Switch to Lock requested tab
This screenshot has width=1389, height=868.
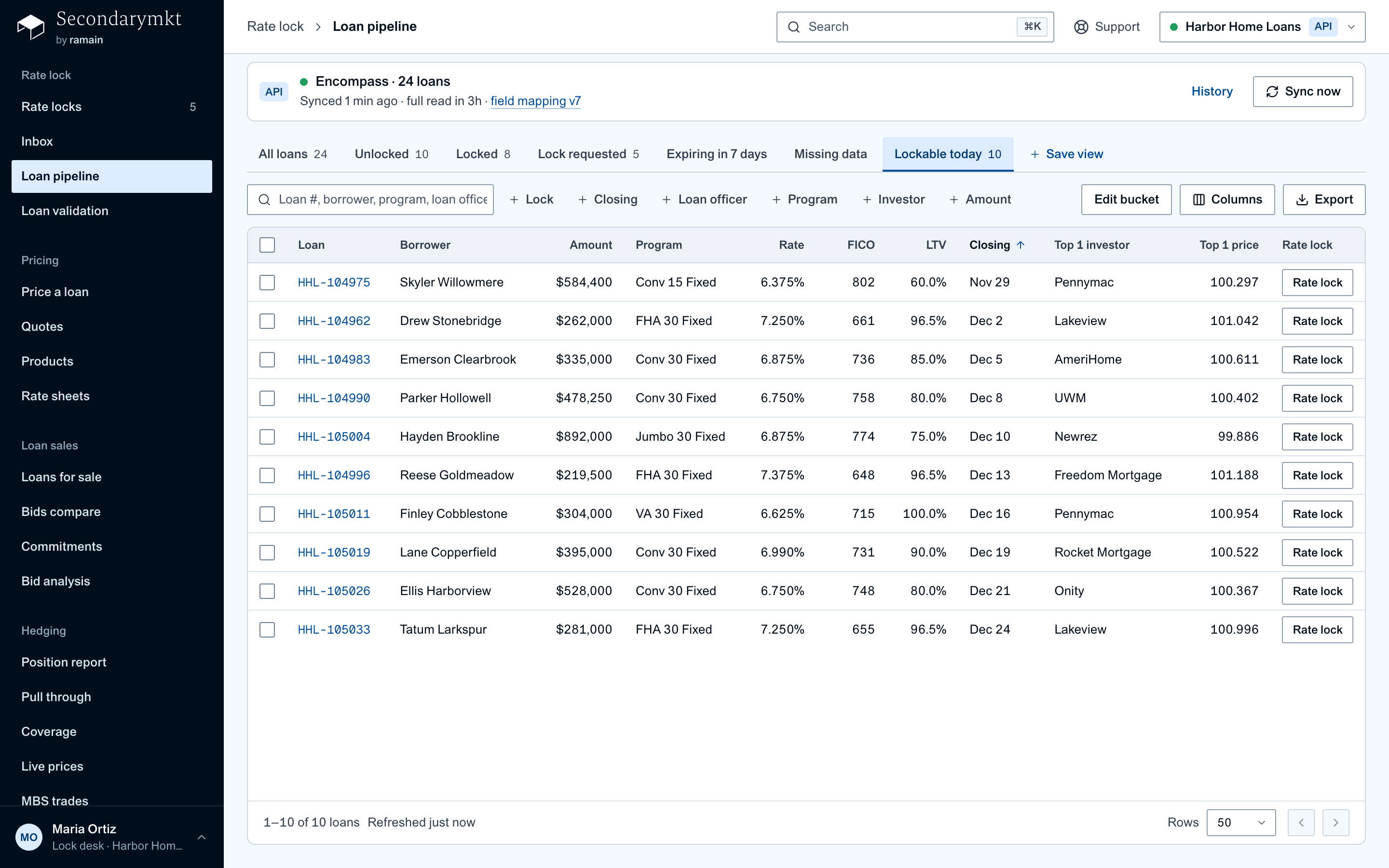588,154
